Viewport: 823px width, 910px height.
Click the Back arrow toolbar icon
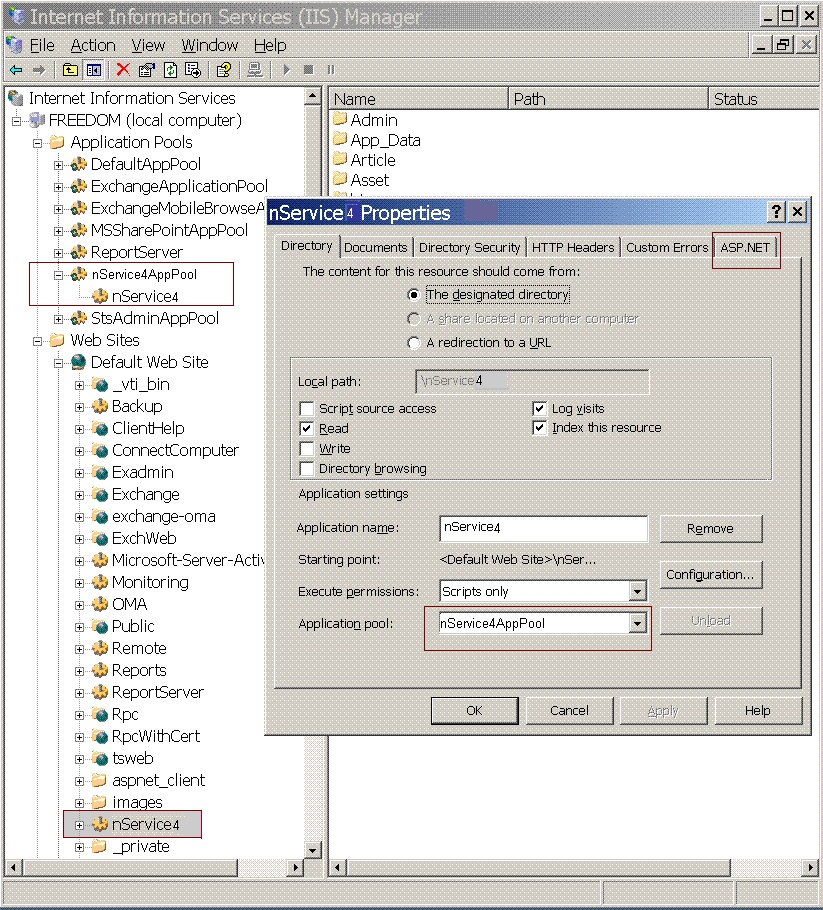16,70
